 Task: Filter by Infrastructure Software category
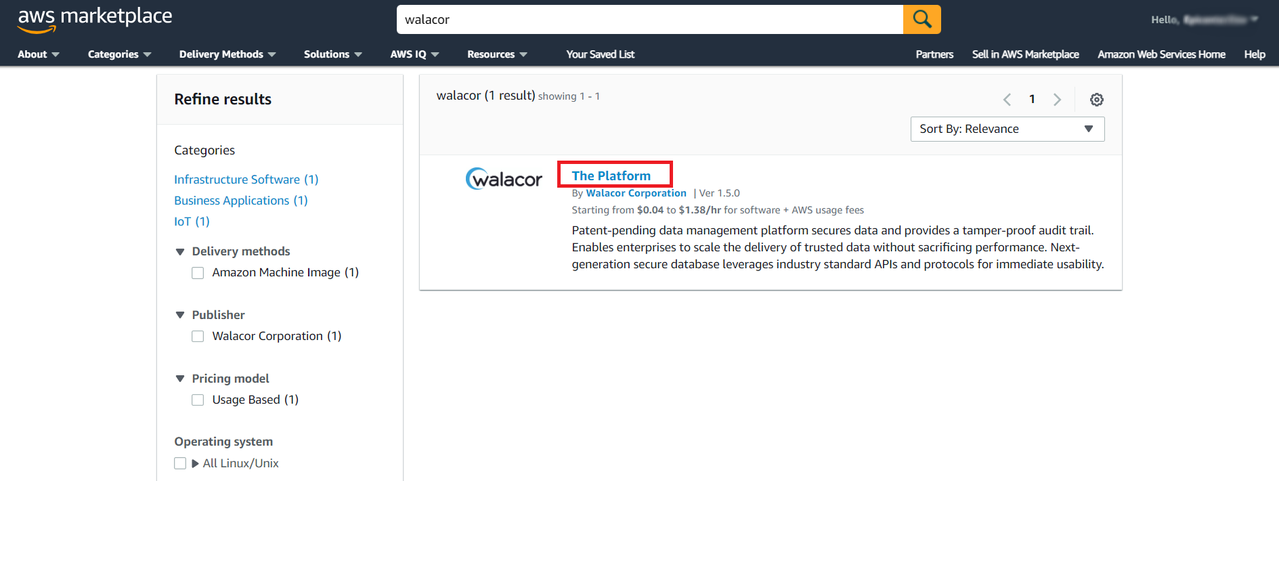(x=246, y=180)
